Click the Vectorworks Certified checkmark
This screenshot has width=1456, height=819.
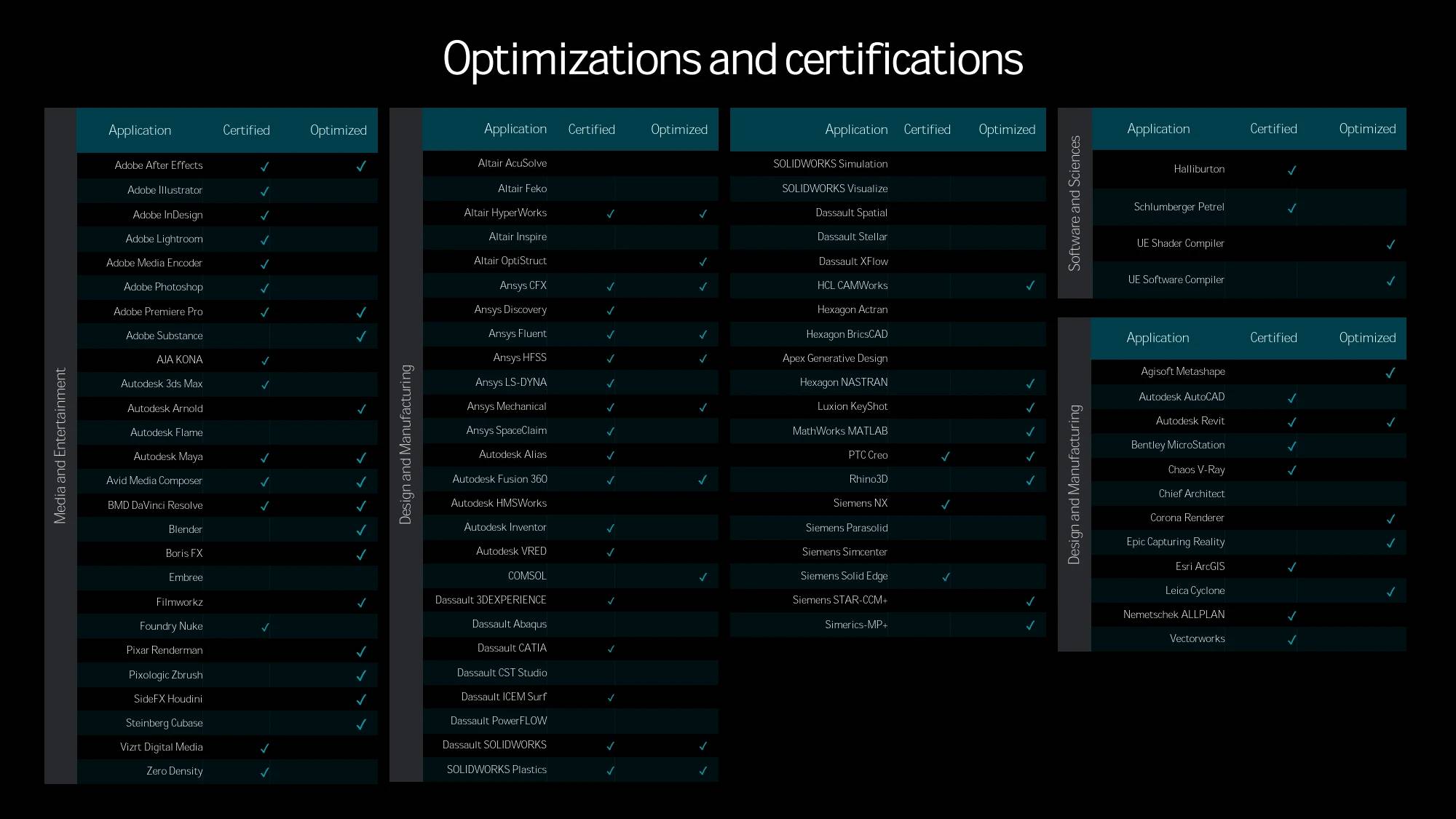pyautogui.click(x=1292, y=640)
